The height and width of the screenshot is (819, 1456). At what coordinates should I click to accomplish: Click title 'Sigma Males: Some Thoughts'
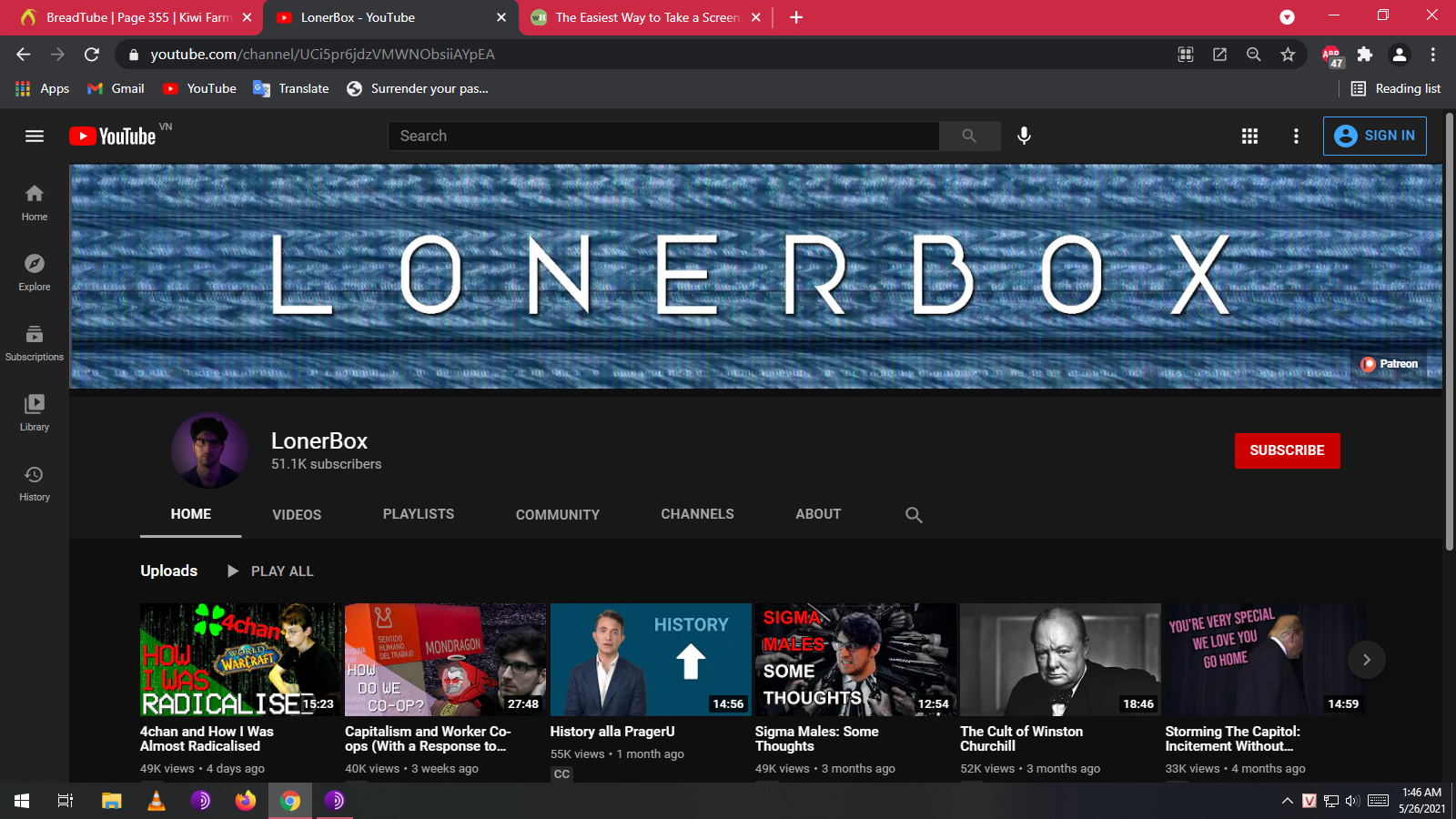(x=816, y=738)
